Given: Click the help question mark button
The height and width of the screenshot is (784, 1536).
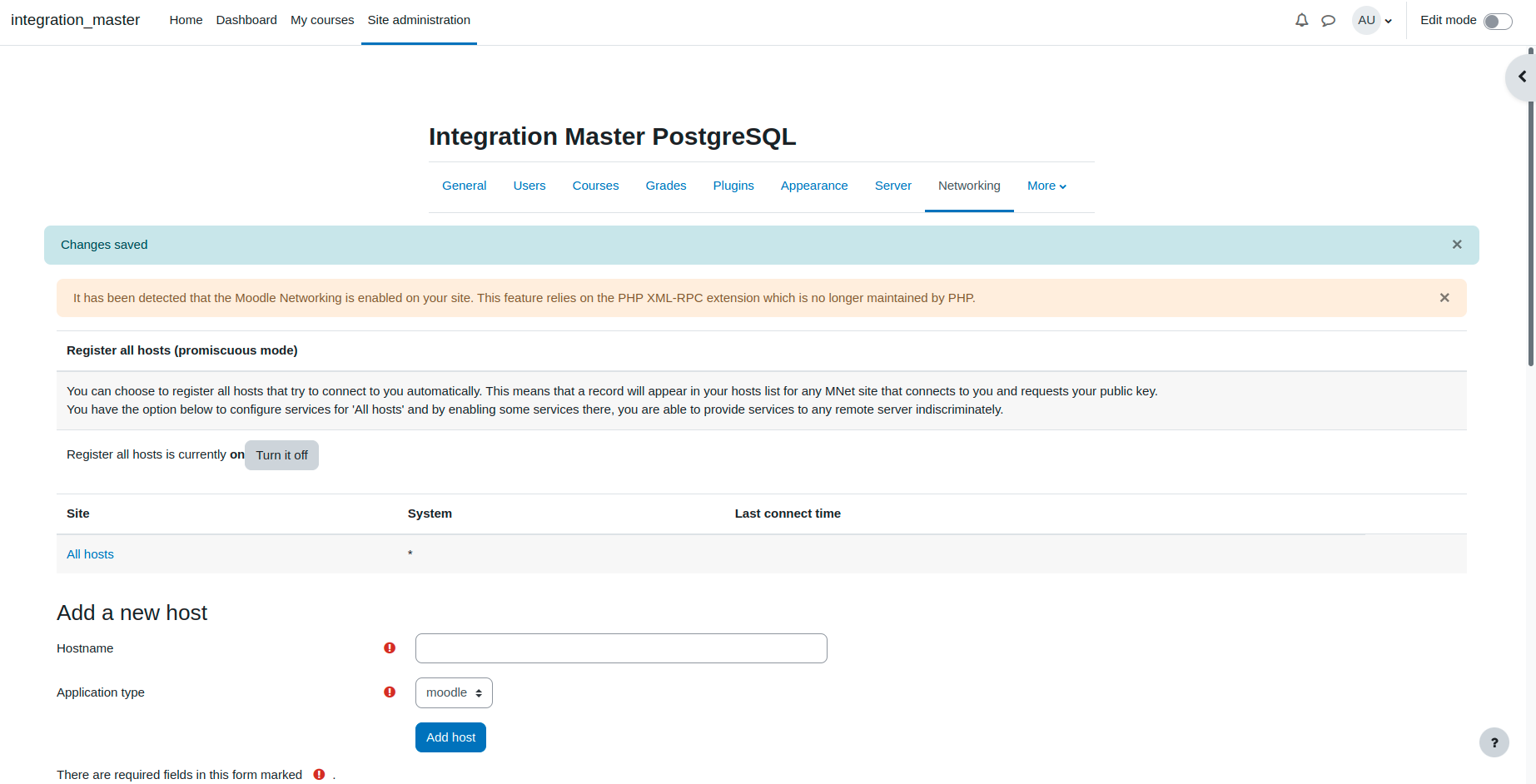Looking at the screenshot, I should coord(1494,742).
